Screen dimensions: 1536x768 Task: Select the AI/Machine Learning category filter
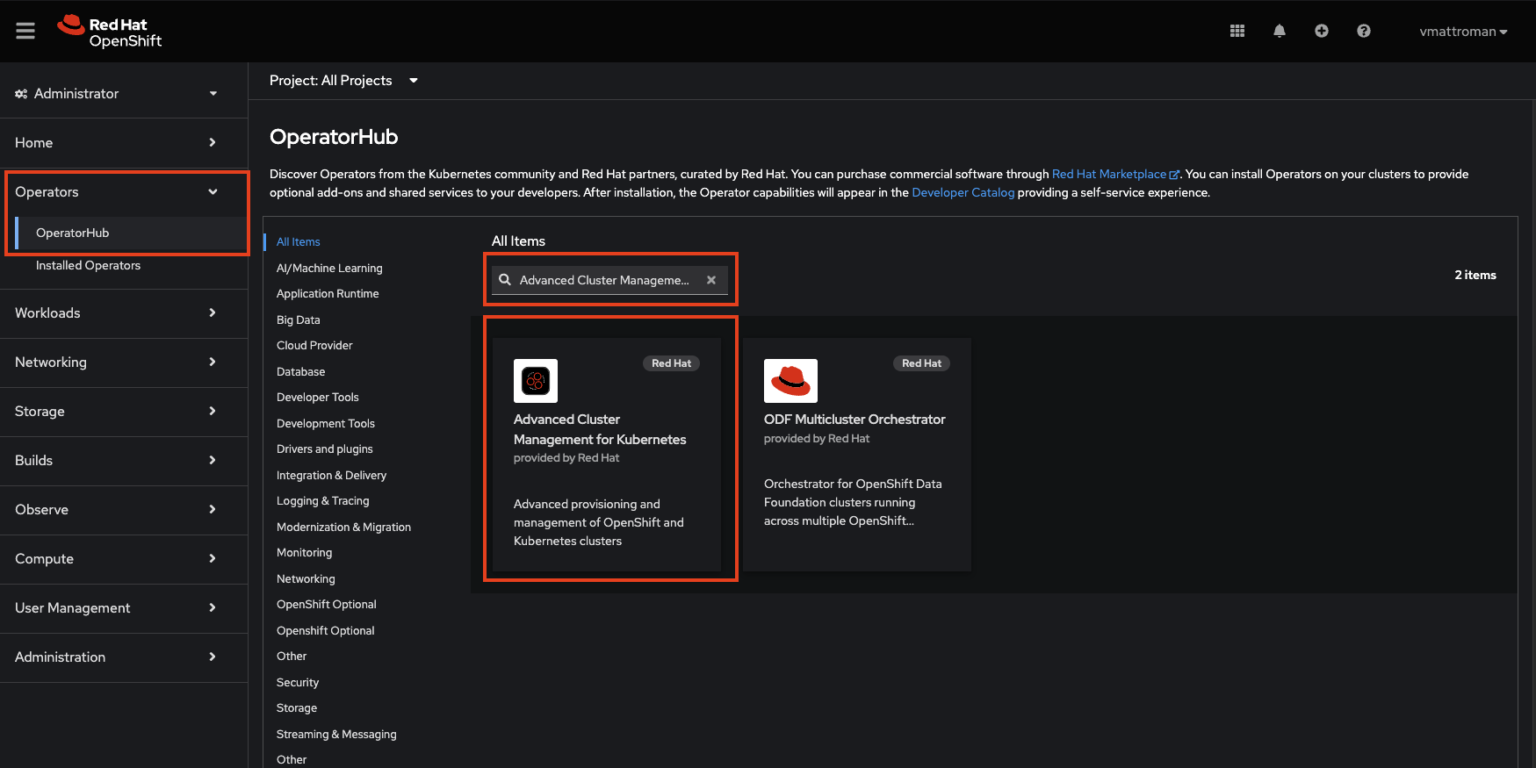coord(329,268)
